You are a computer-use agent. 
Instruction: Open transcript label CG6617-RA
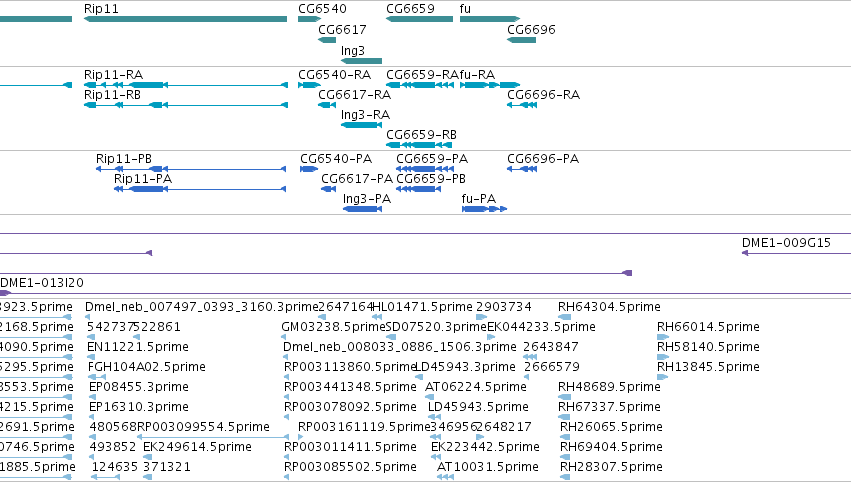[354, 95]
